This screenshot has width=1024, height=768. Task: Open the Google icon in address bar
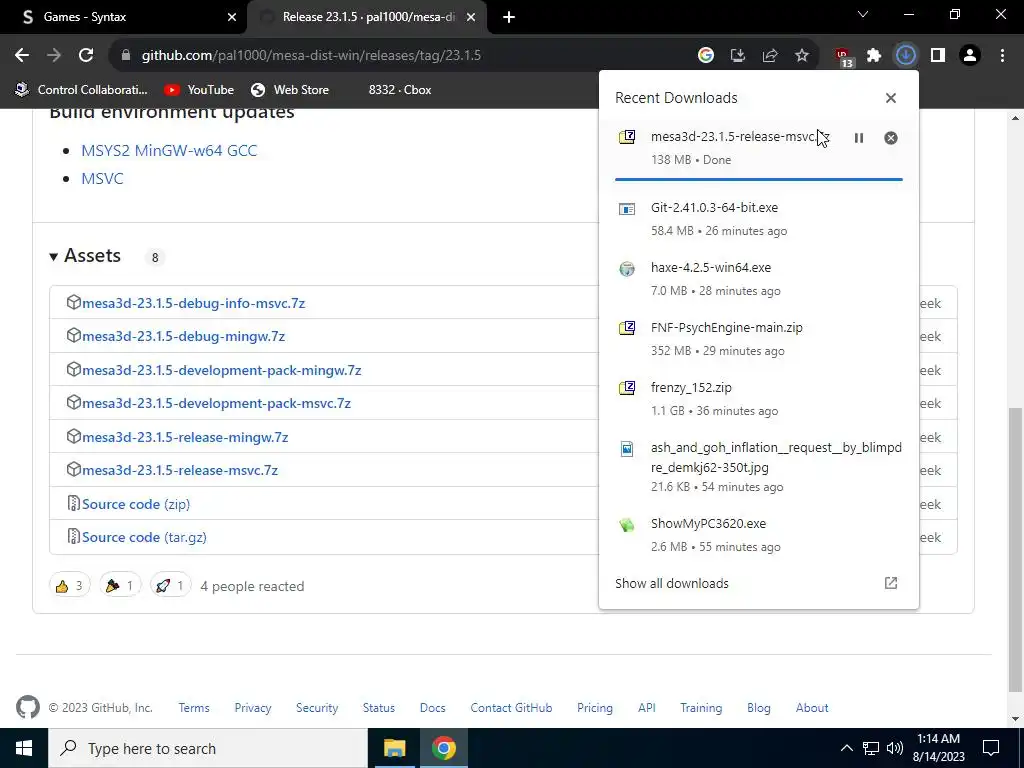[x=705, y=56]
